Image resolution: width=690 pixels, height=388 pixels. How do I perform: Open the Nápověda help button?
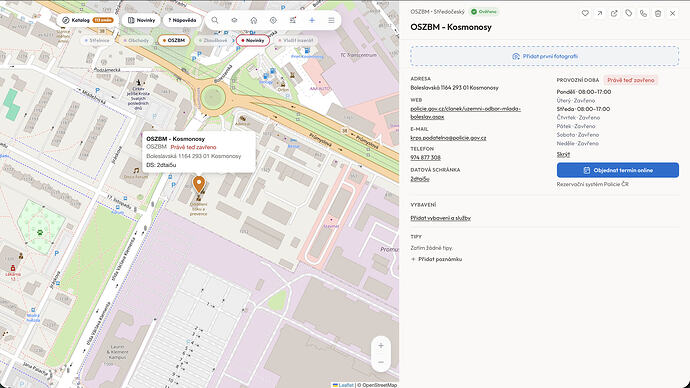[x=182, y=20]
